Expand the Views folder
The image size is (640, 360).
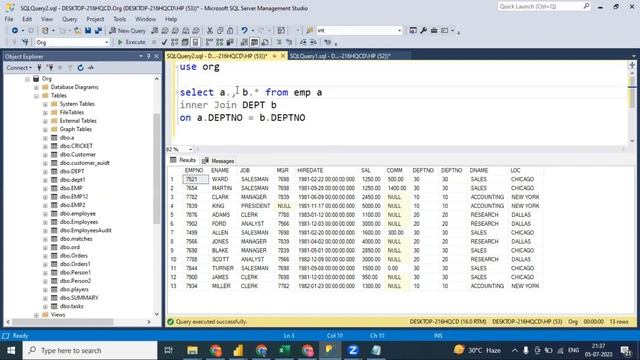36,315
